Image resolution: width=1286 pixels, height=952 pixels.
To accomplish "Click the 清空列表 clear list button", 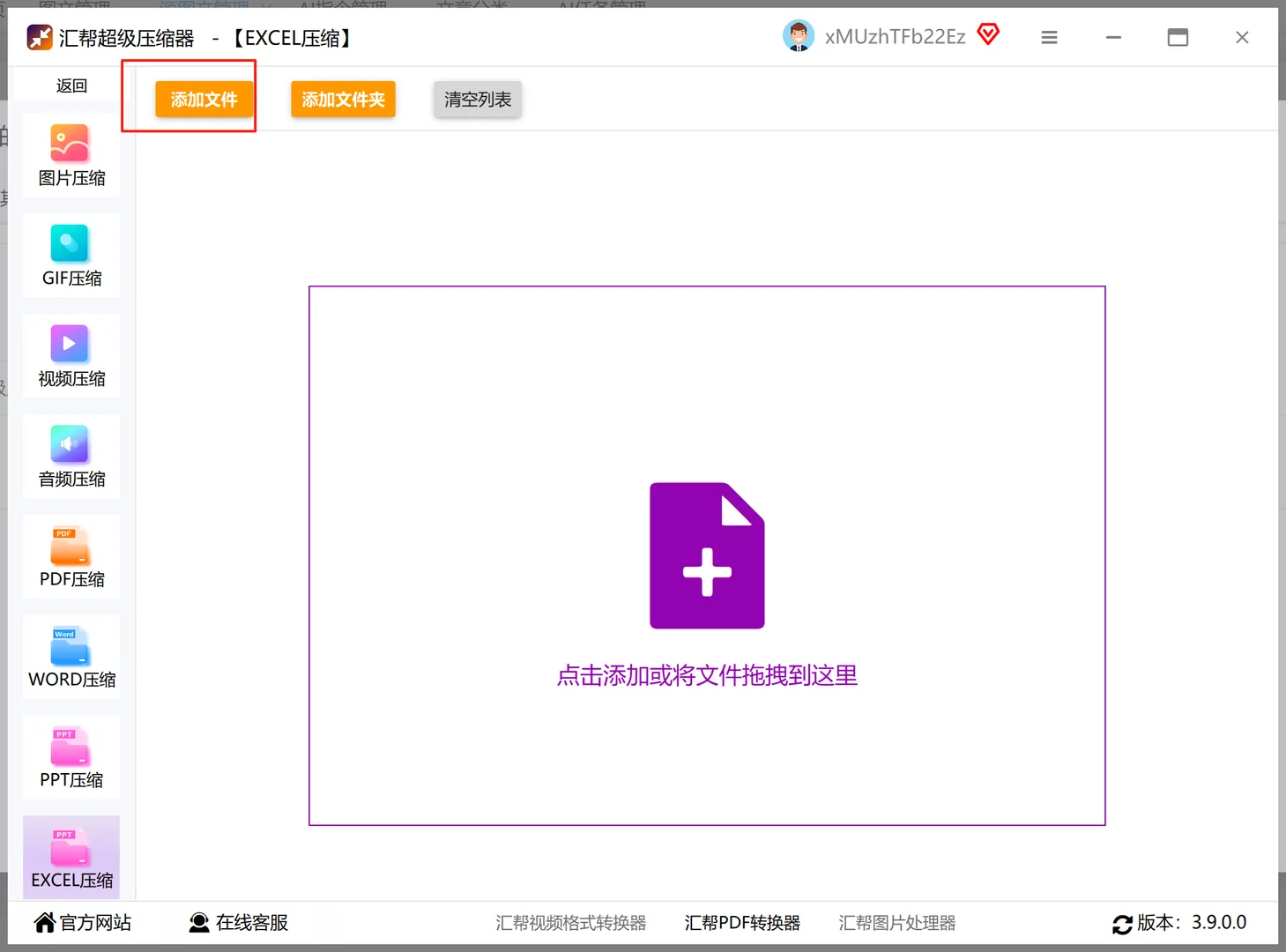I will pos(477,100).
